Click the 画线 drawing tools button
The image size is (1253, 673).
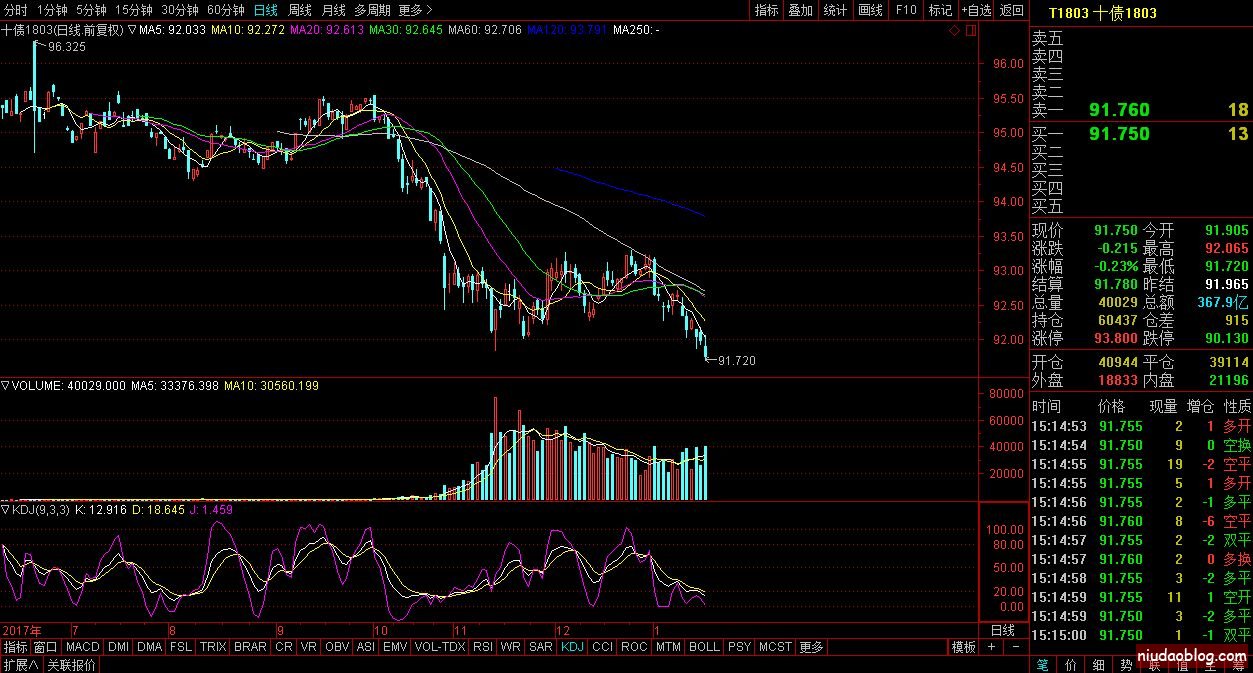click(x=870, y=10)
